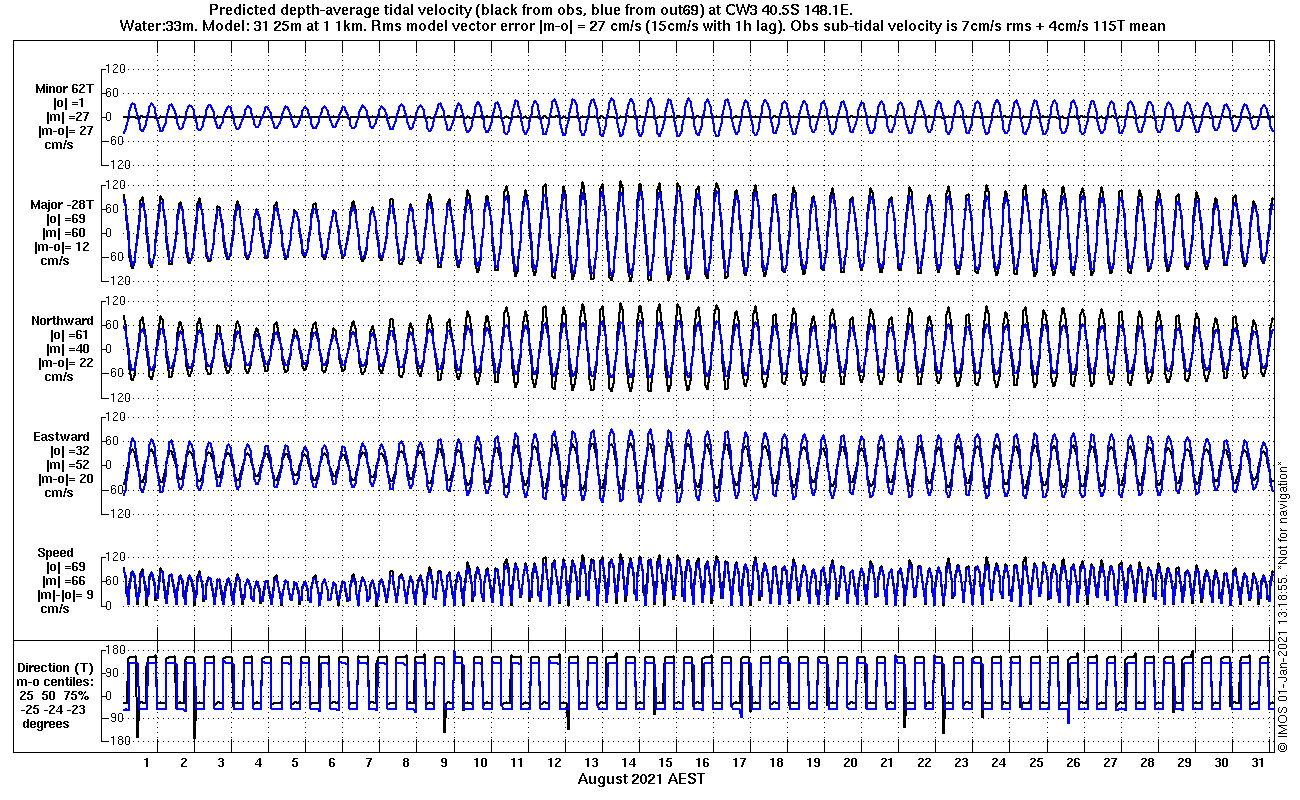The image size is (1300, 800).
Task: Click day '1' on the date axis
Action: tap(146, 762)
